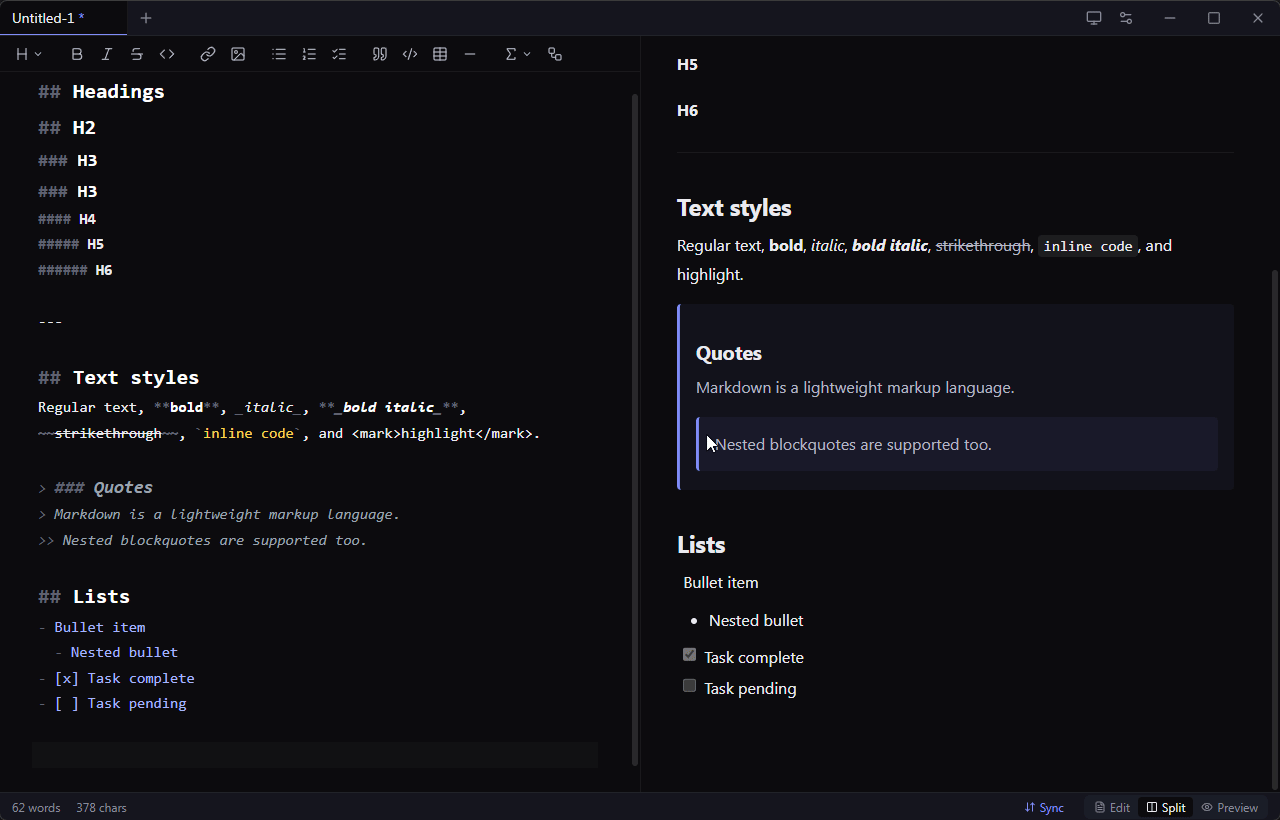1280x820 pixels.
Task: Open the monitor display icon in the title bar
Action: pos(1094,18)
